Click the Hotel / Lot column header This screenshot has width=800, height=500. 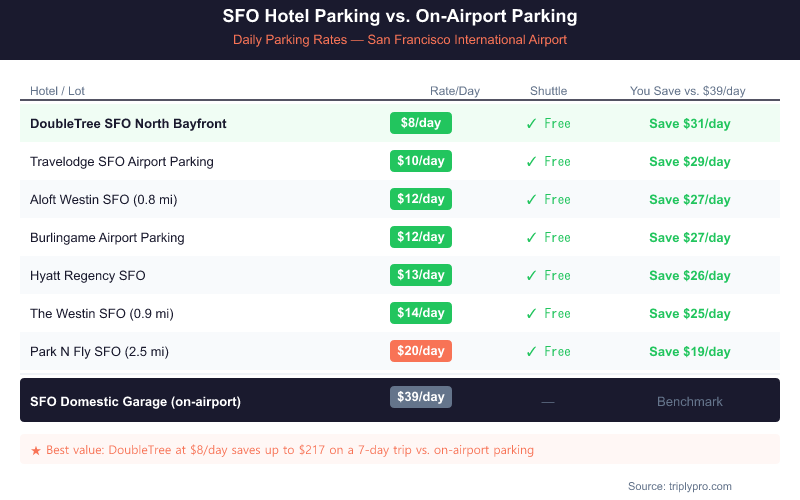coord(58,91)
